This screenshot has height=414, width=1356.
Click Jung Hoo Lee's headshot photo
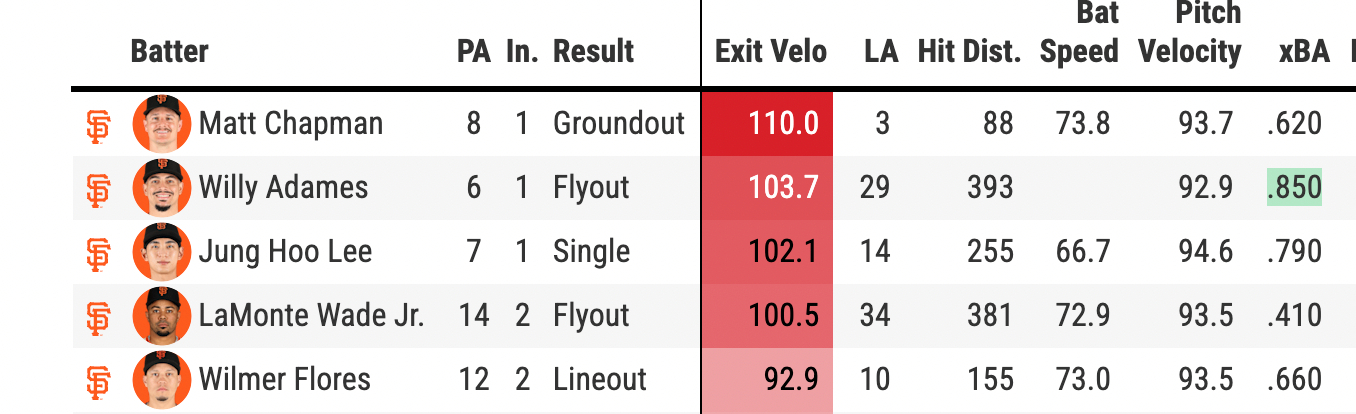[x=161, y=252]
